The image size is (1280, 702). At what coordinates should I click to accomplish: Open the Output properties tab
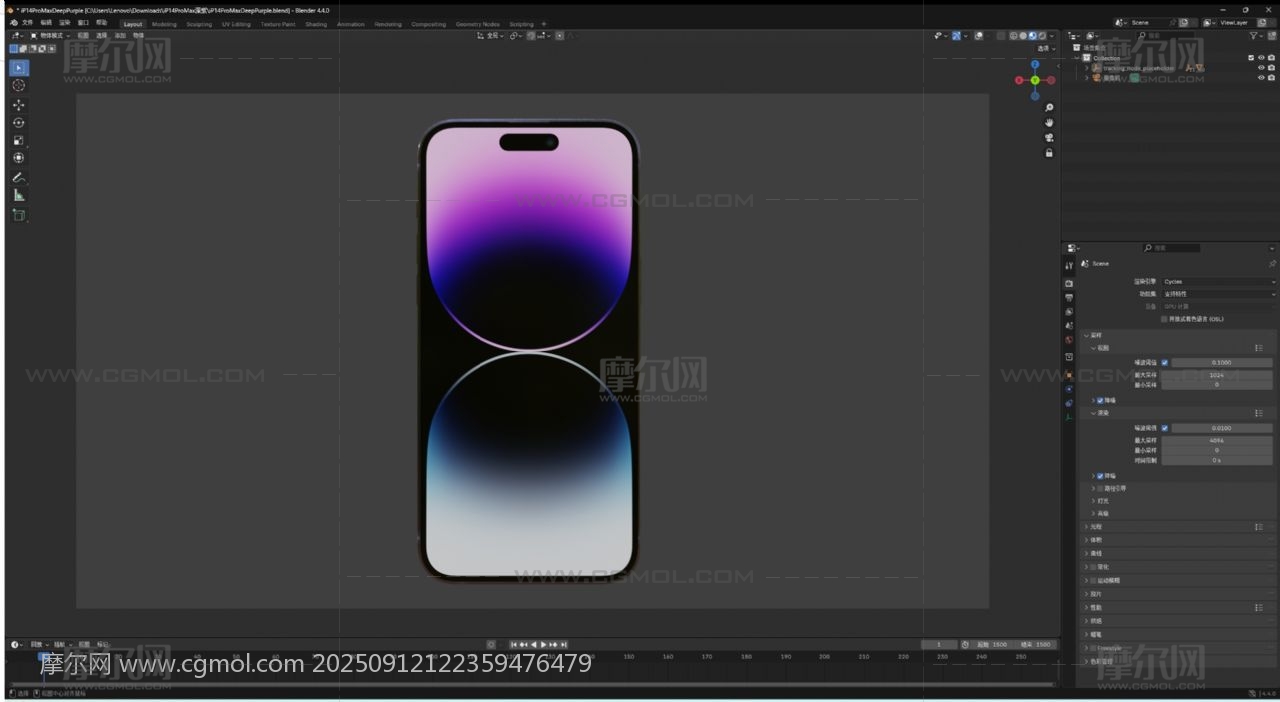(1069, 298)
